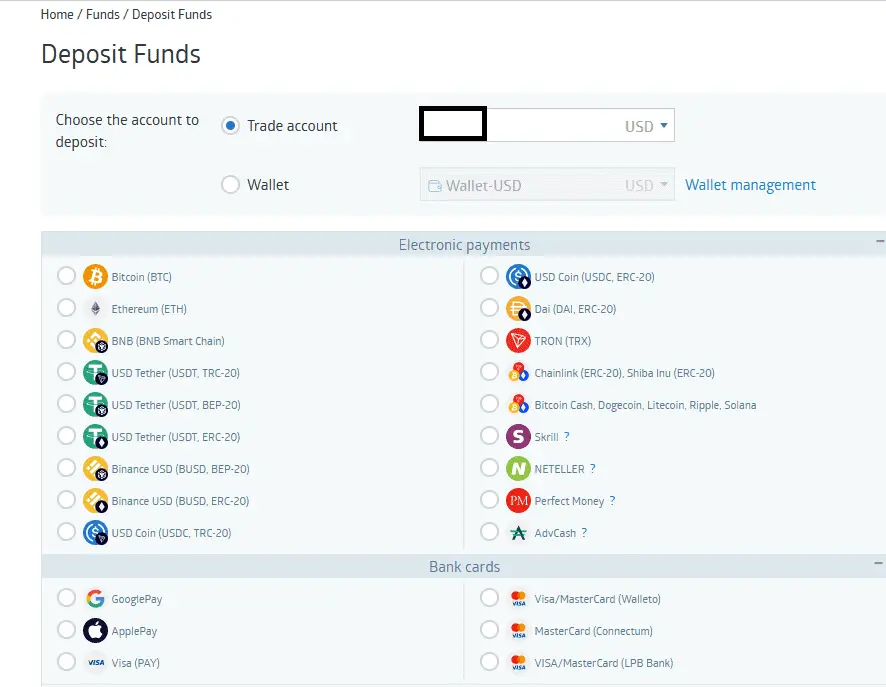Choose the BNB Smart Chain radio button
The image size is (886, 687).
66,340
